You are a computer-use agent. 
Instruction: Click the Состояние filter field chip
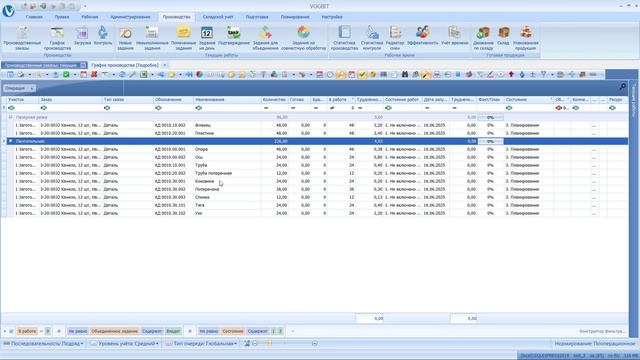click(233, 331)
